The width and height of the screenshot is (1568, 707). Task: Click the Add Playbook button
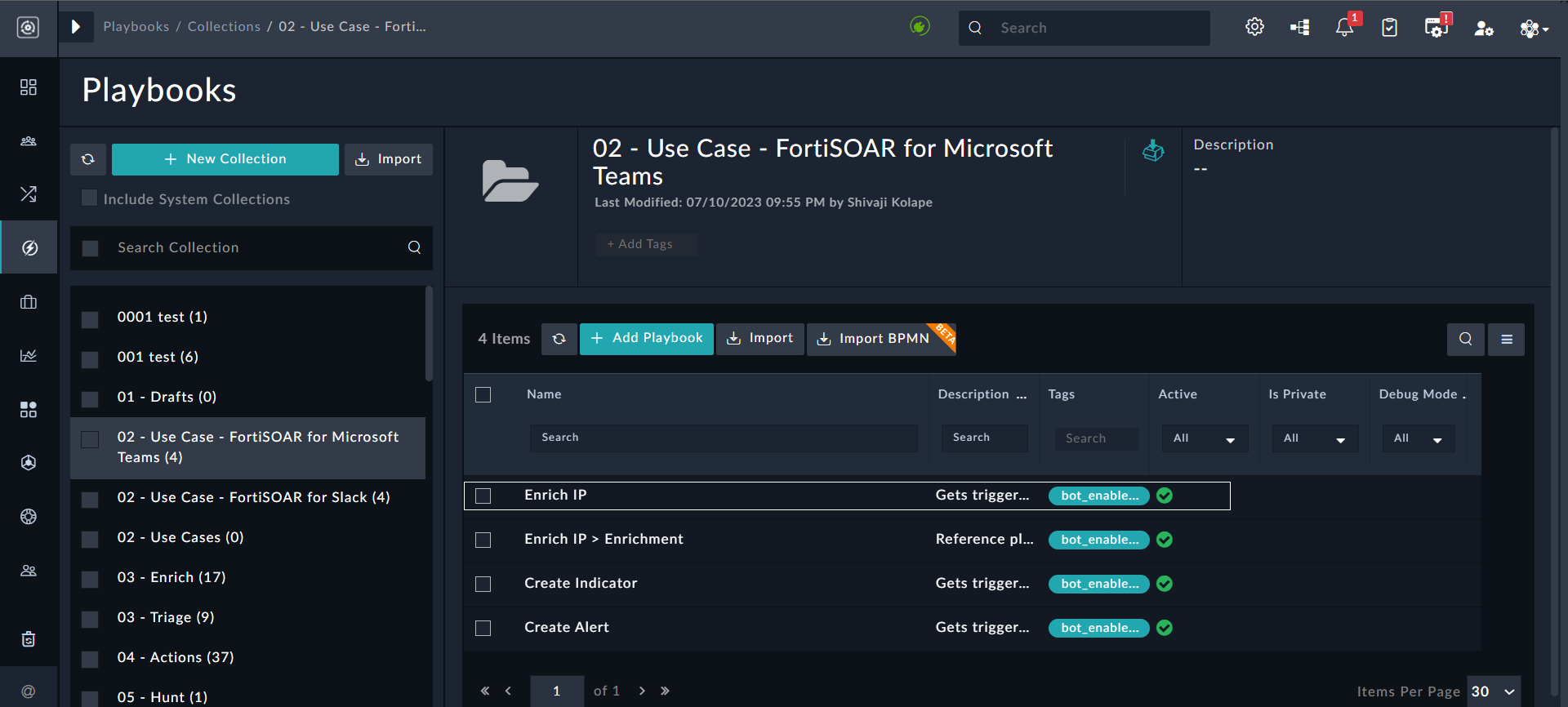tap(646, 338)
